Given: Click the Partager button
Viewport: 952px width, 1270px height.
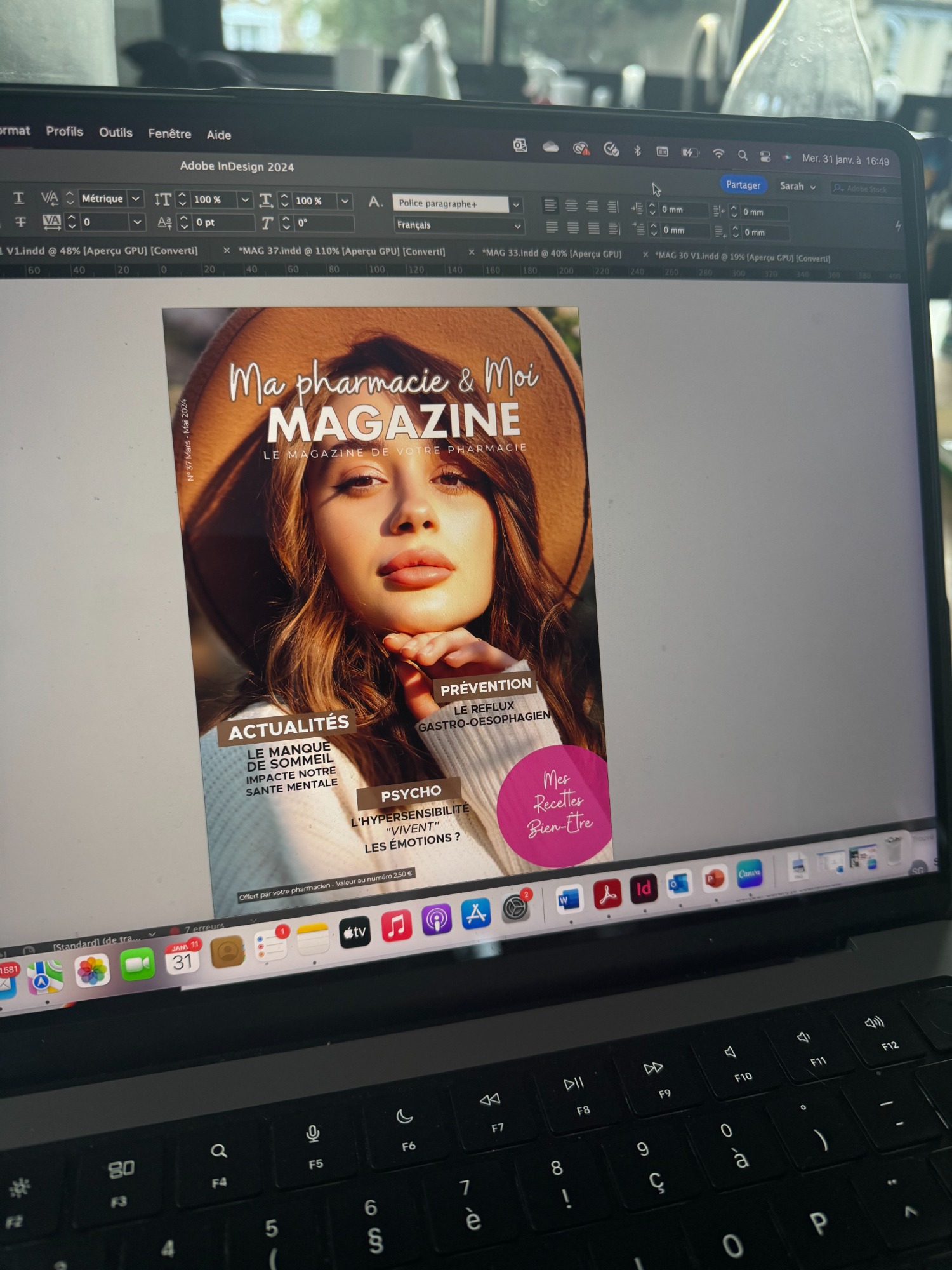Looking at the screenshot, I should 743,185.
